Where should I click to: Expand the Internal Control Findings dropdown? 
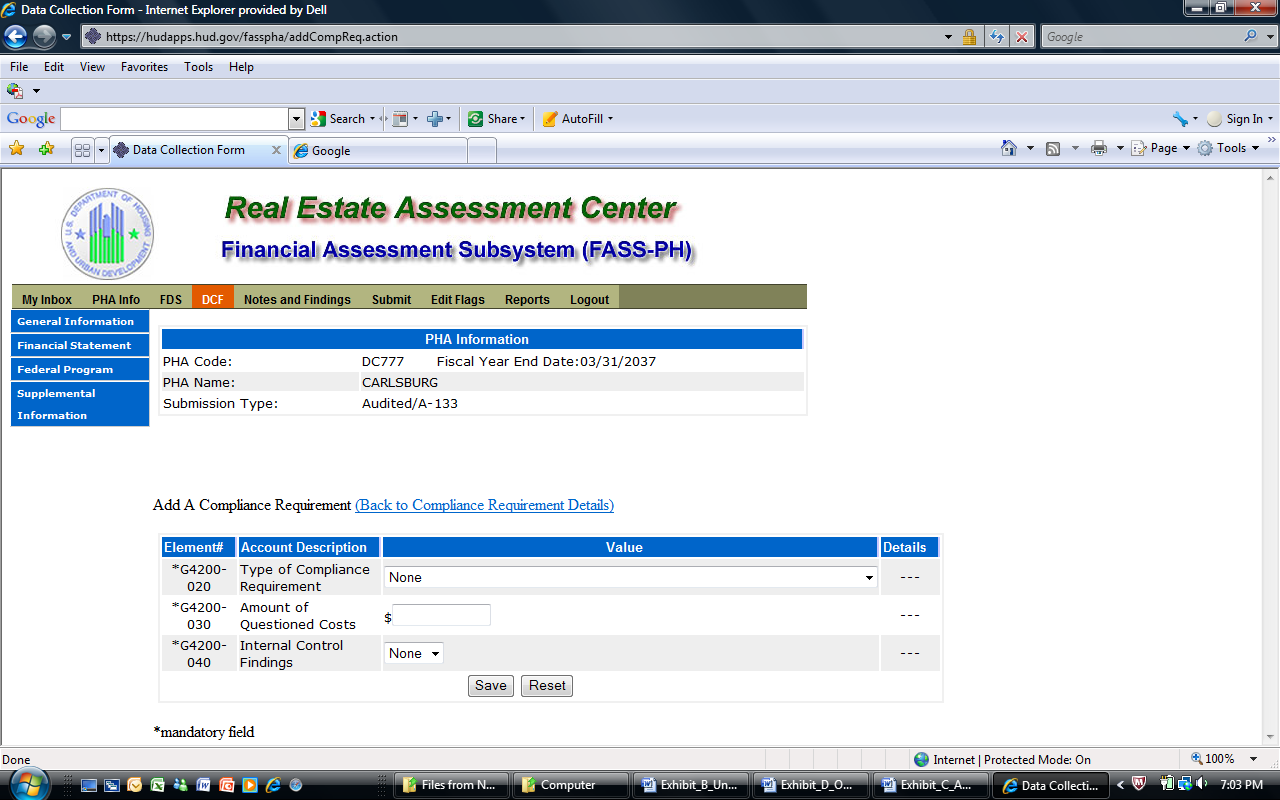click(x=414, y=653)
